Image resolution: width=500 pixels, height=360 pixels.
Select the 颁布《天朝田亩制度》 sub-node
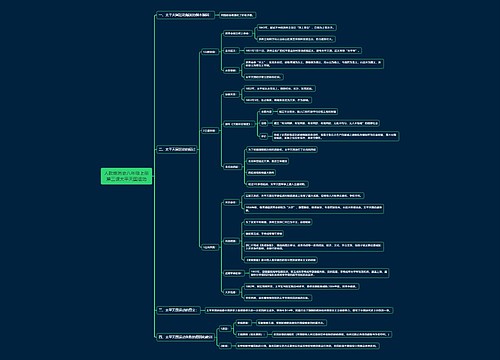238,124
